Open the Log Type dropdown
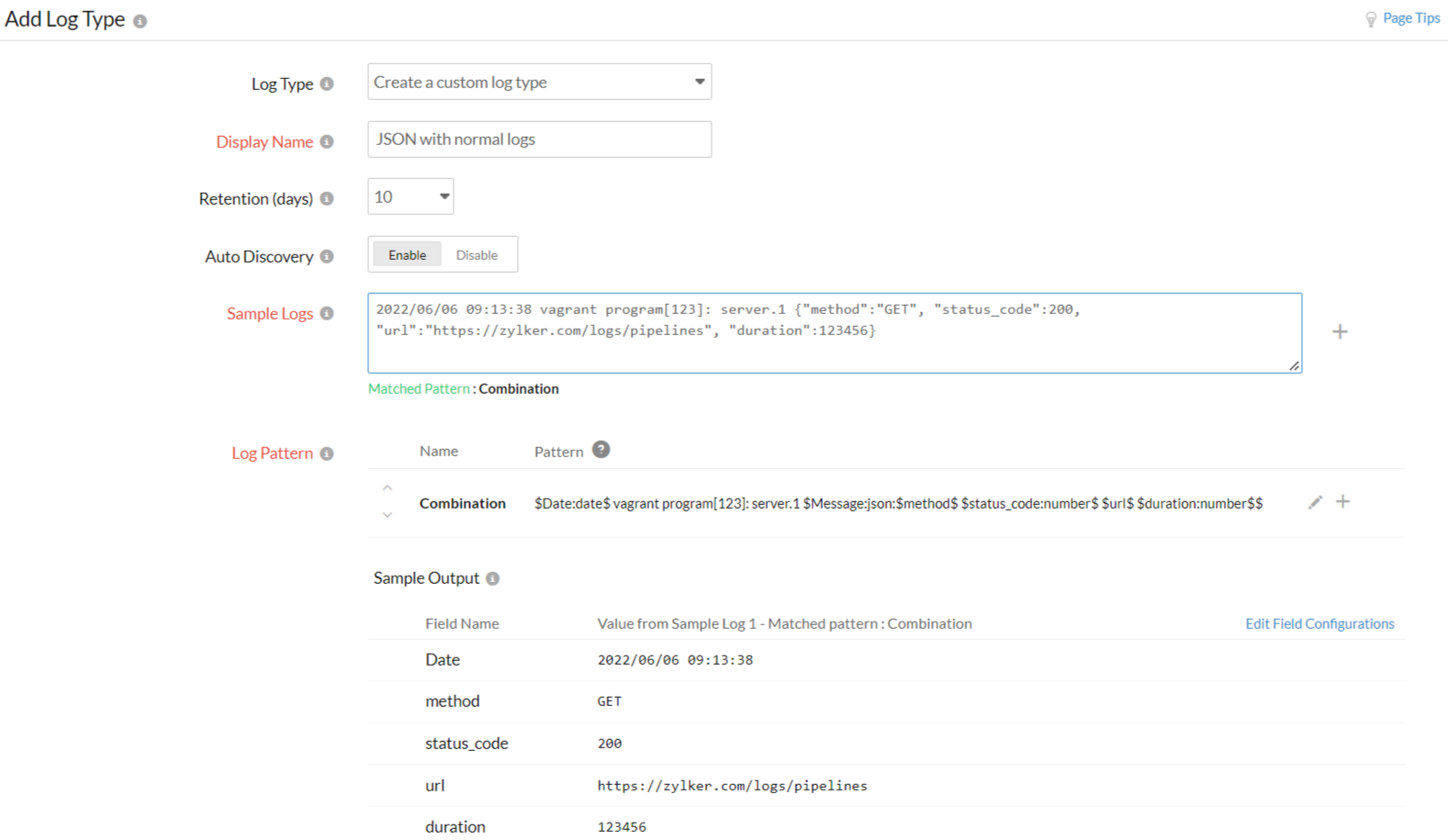The width and height of the screenshot is (1448, 840). [539, 82]
